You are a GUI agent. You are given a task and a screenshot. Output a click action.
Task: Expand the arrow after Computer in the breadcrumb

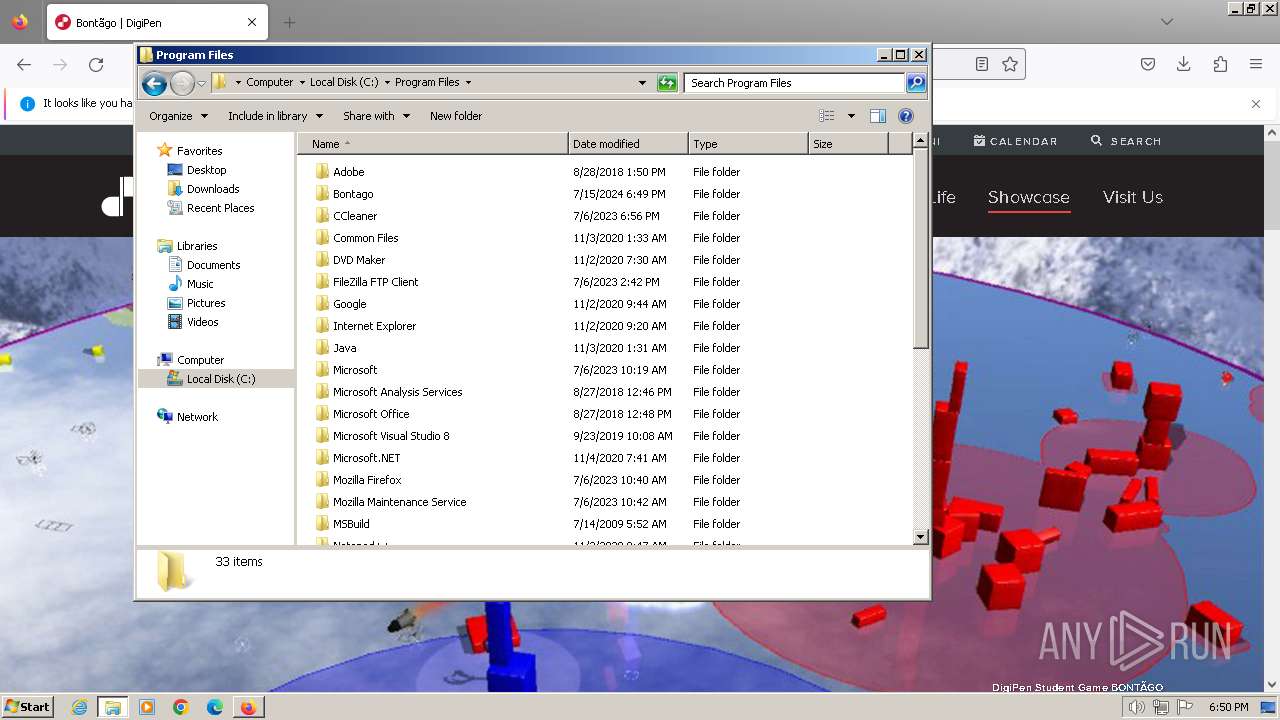point(302,83)
